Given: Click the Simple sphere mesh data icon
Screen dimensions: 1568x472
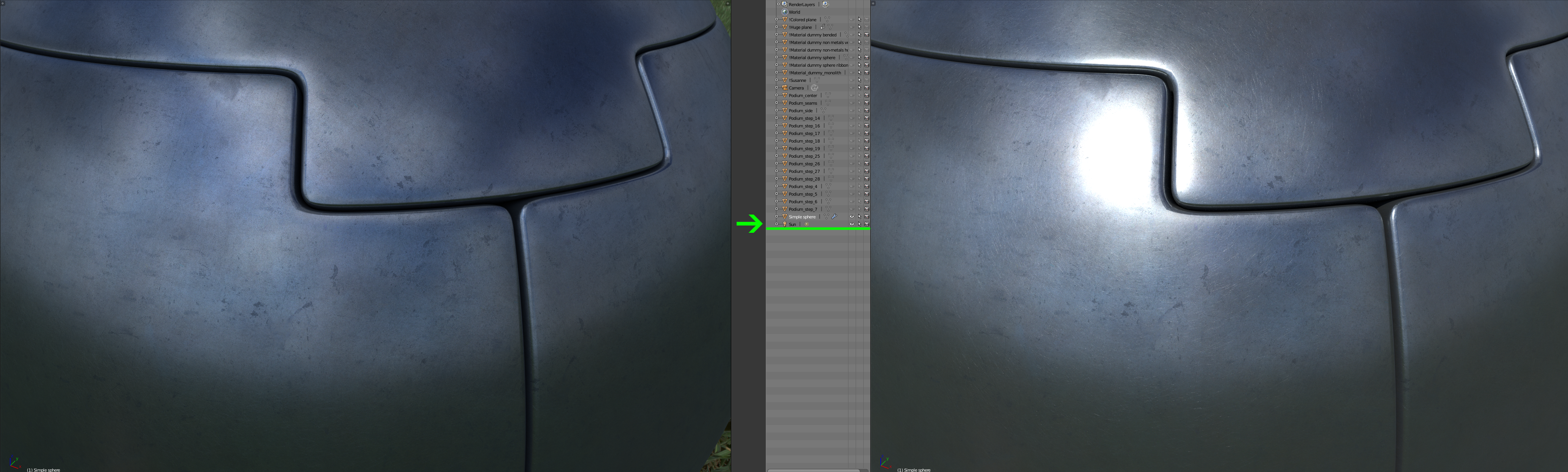Looking at the screenshot, I should [x=826, y=217].
